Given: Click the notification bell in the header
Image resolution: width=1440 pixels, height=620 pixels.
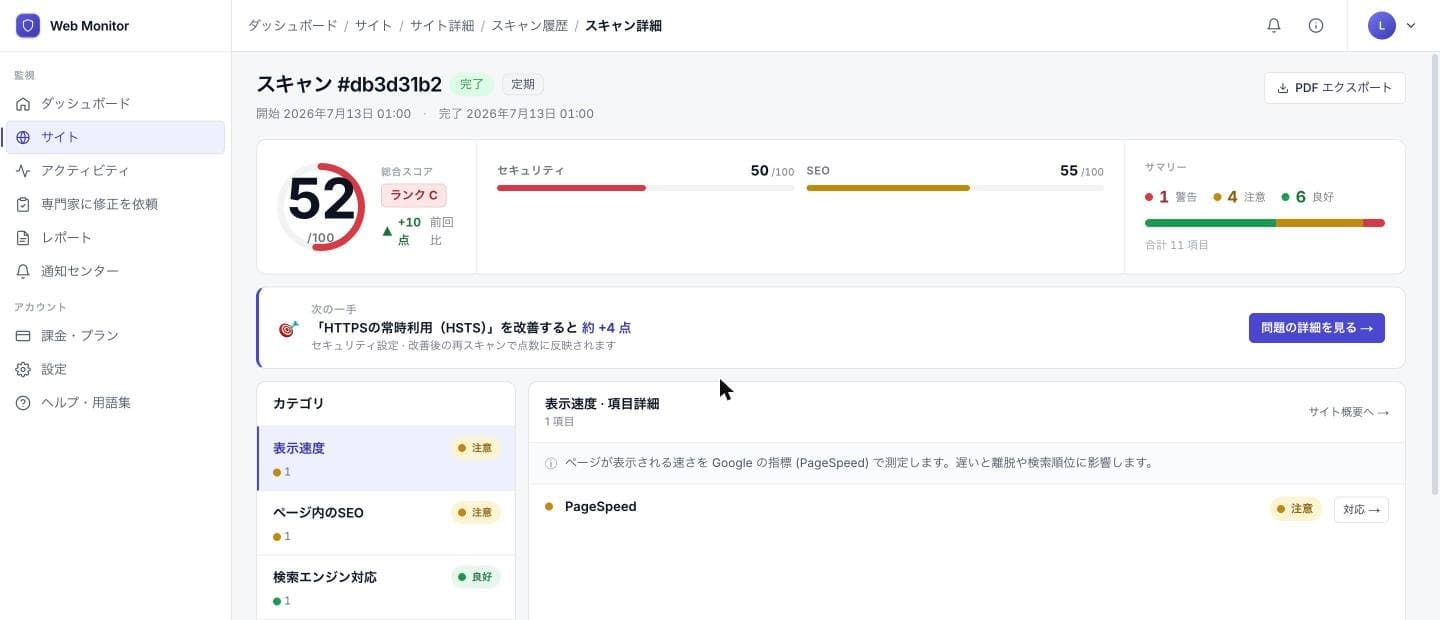Looking at the screenshot, I should [x=1274, y=26].
